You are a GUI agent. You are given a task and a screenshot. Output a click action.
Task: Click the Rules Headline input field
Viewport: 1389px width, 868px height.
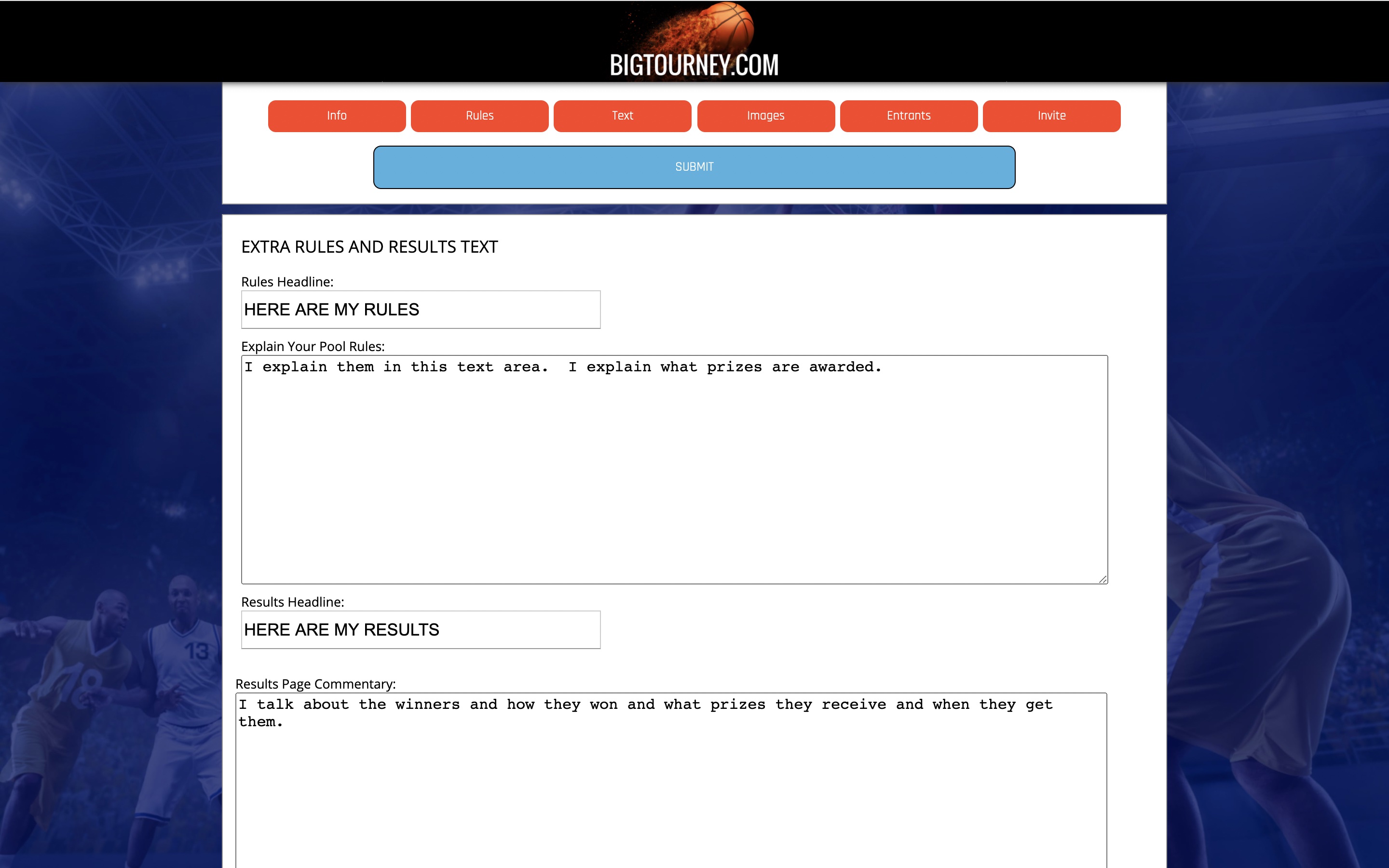point(420,309)
